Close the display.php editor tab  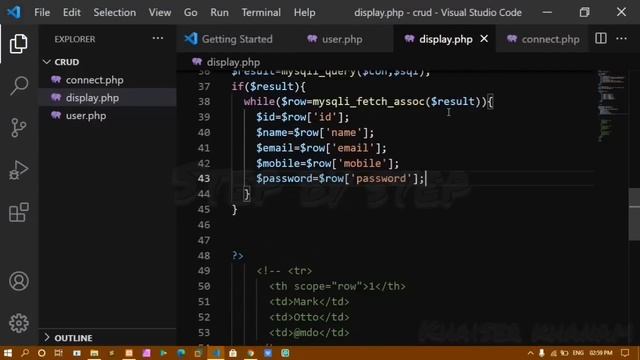(484, 39)
